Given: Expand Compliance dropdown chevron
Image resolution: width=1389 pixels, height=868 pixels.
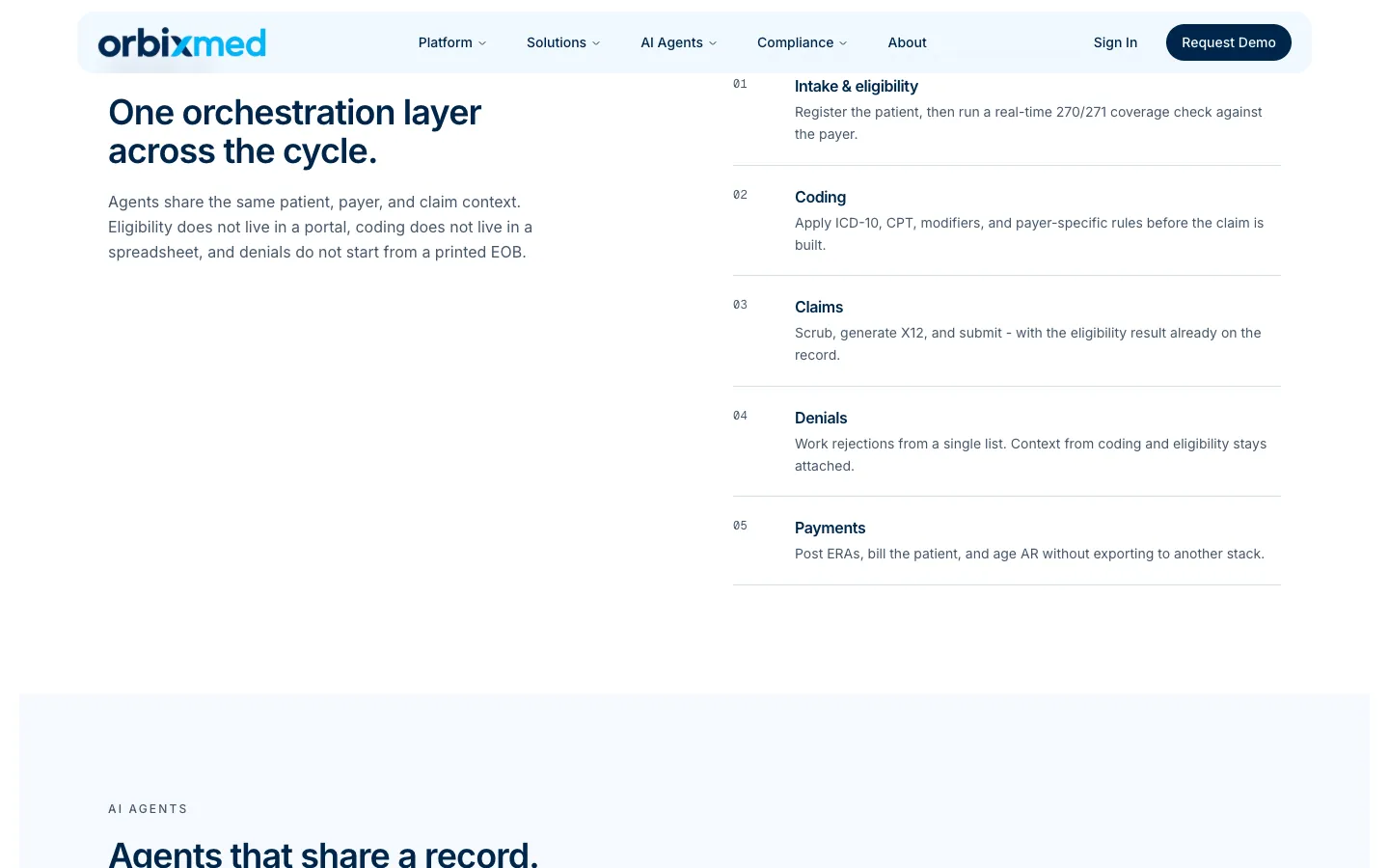Looking at the screenshot, I should pos(843,43).
